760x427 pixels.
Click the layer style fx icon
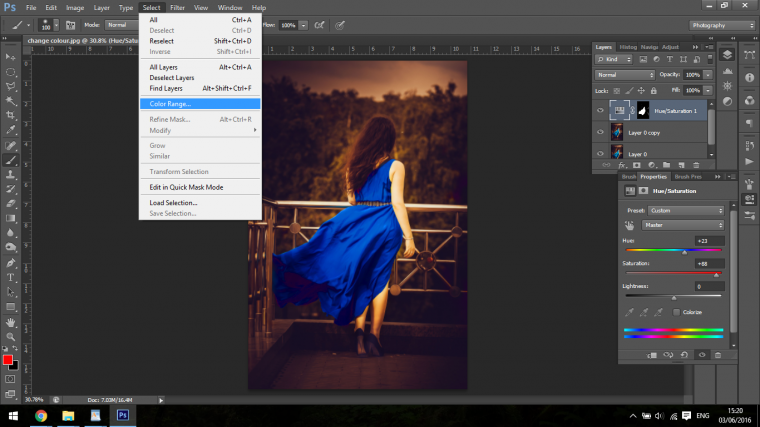(x=622, y=165)
